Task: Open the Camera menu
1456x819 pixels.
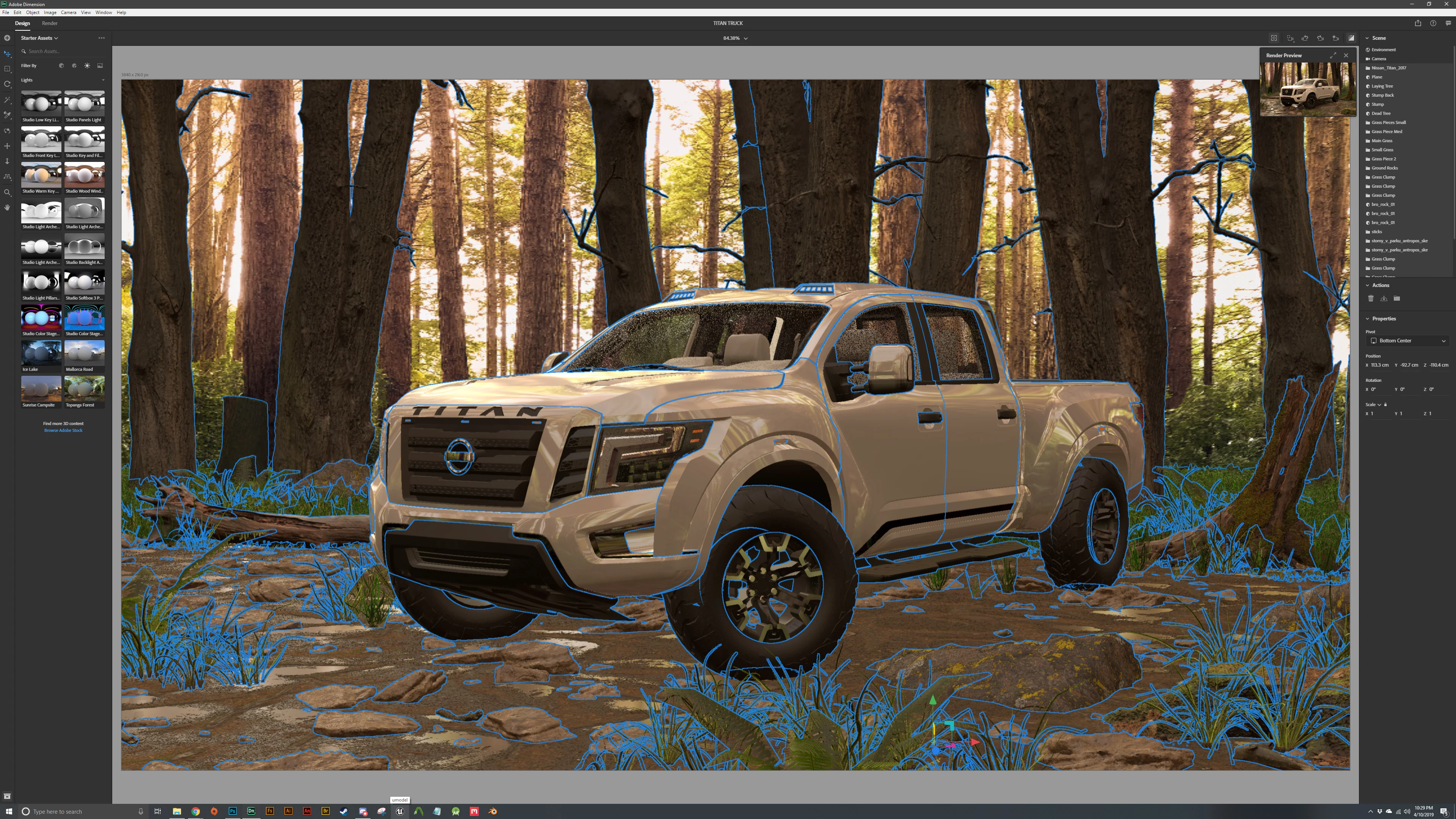Action: coord(68,13)
